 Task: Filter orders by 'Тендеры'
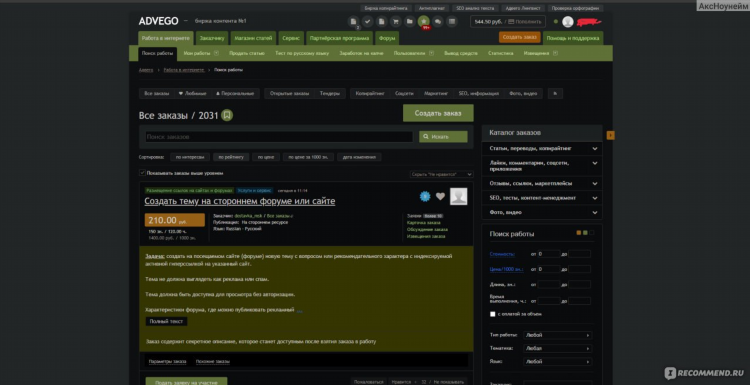click(x=330, y=94)
